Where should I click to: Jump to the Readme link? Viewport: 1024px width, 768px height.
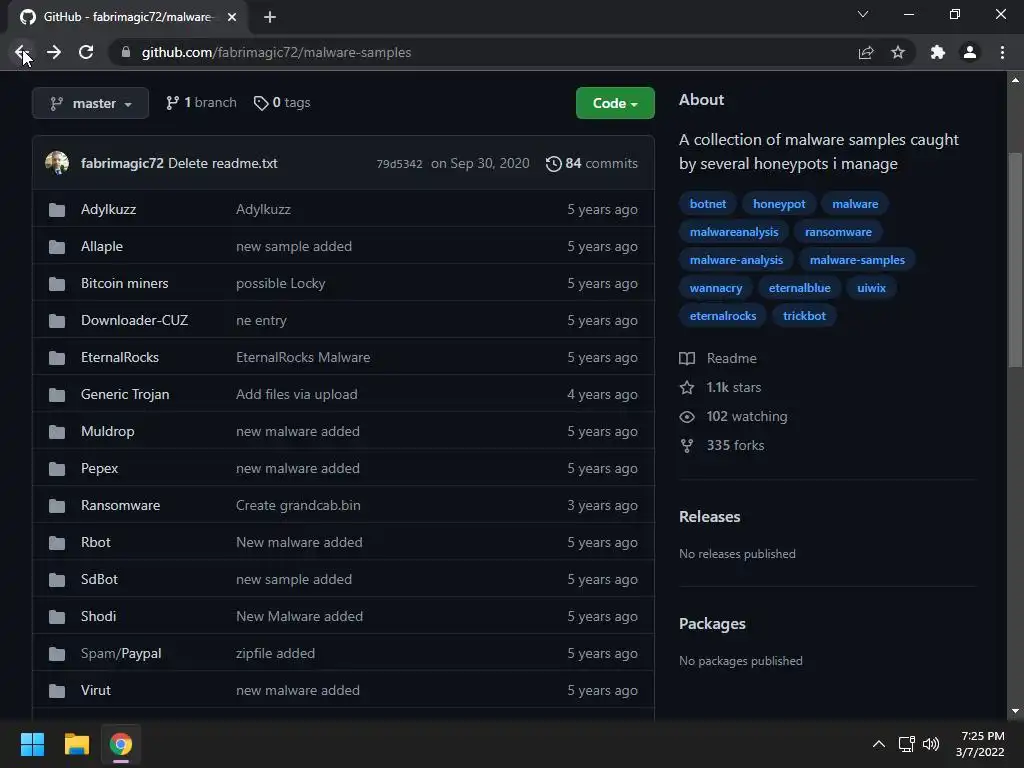point(718,359)
